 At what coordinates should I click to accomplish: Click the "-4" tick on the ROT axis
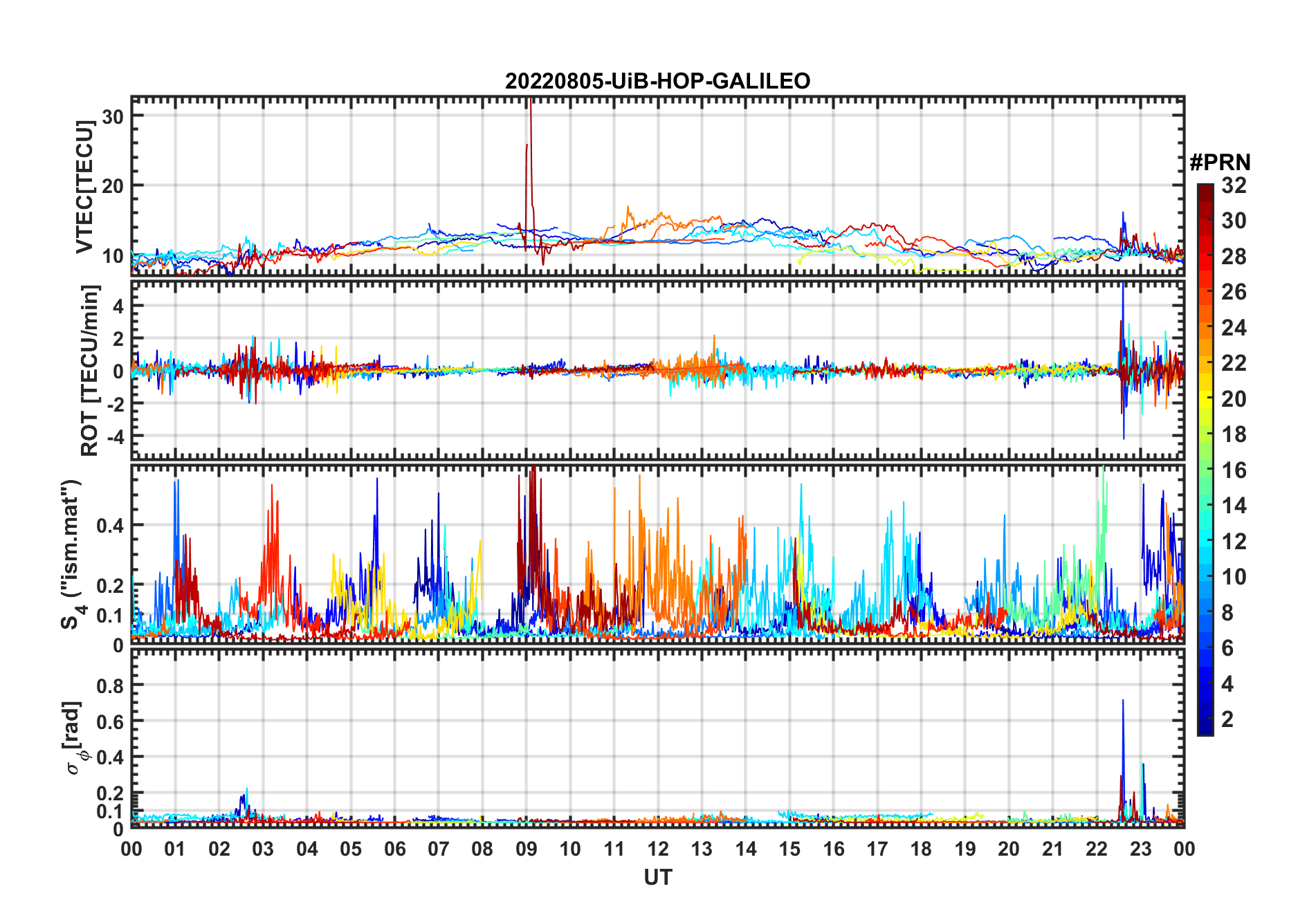click(116, 437)
